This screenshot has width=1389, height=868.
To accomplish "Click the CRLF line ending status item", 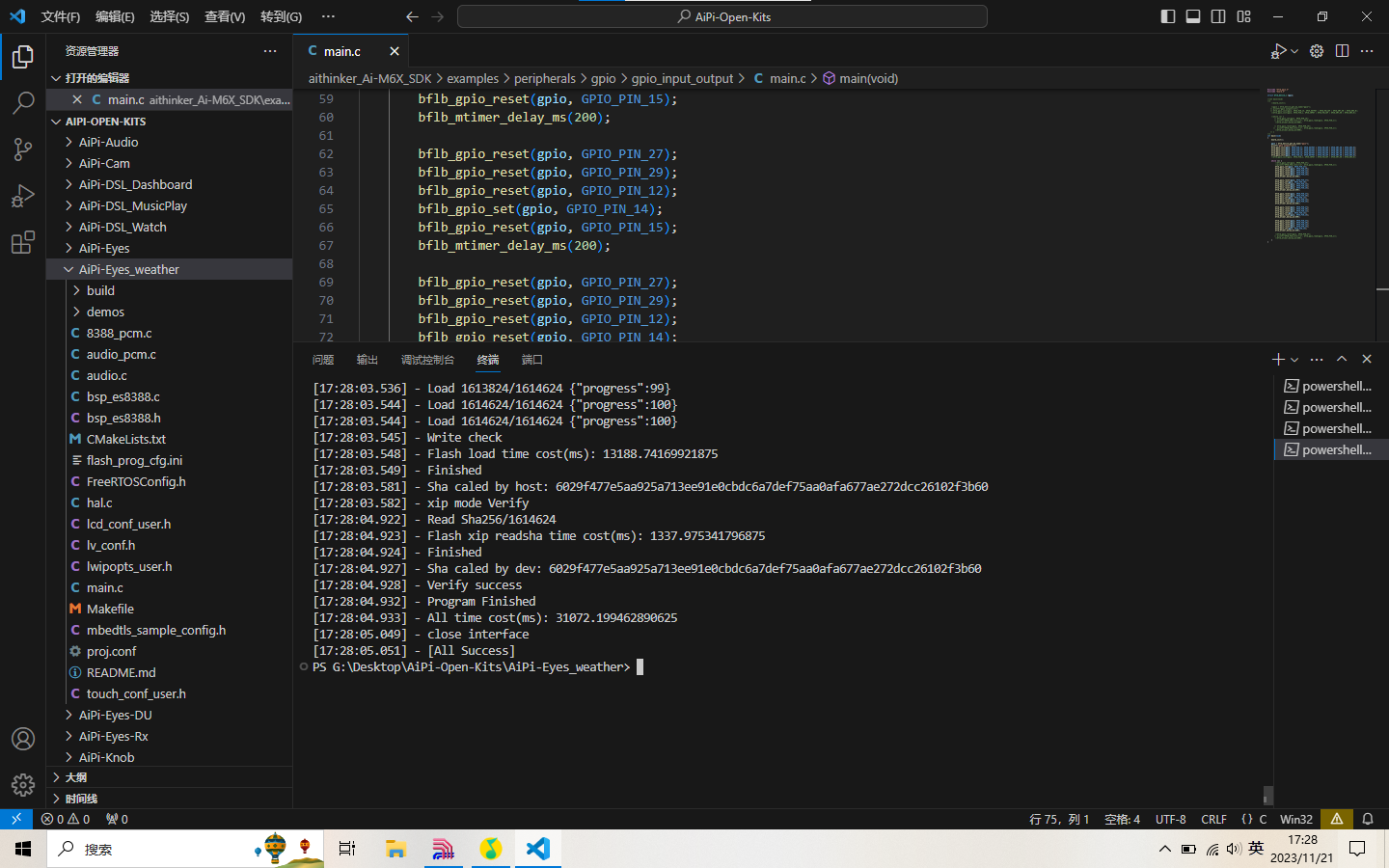I will (1213, 819).
